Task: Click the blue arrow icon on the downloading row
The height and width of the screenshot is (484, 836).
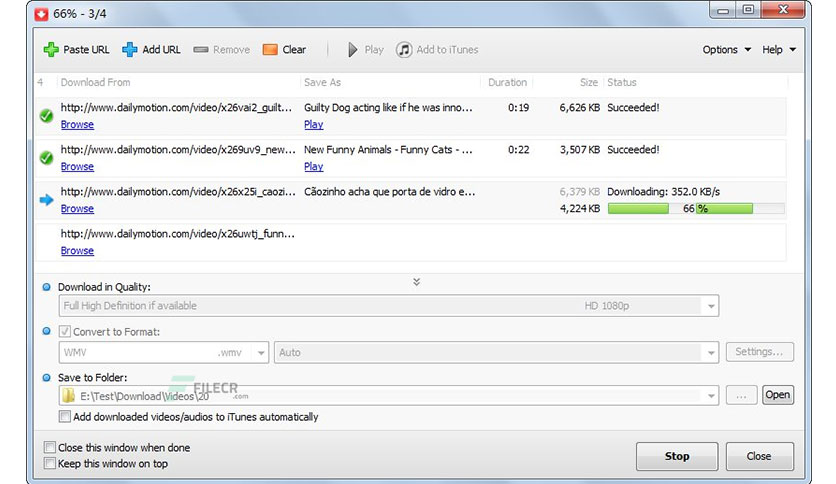Action: pyautogui.click(x=46, y=200)
